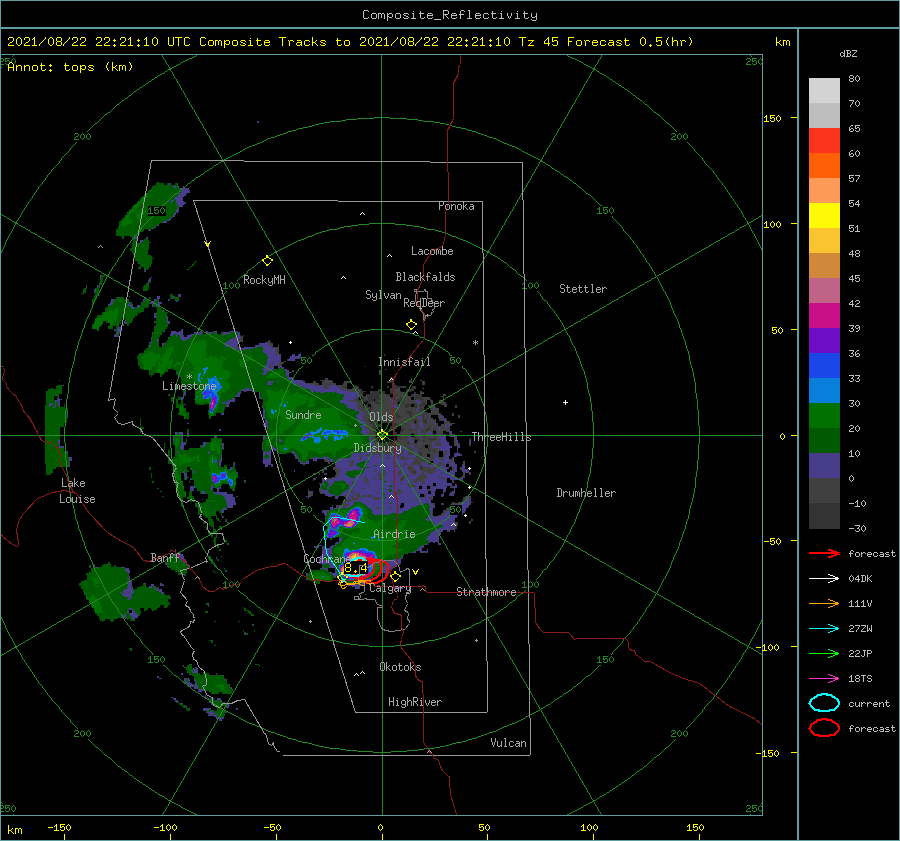
Task: Click the Blackfalds label
Action: coord(425,277)
